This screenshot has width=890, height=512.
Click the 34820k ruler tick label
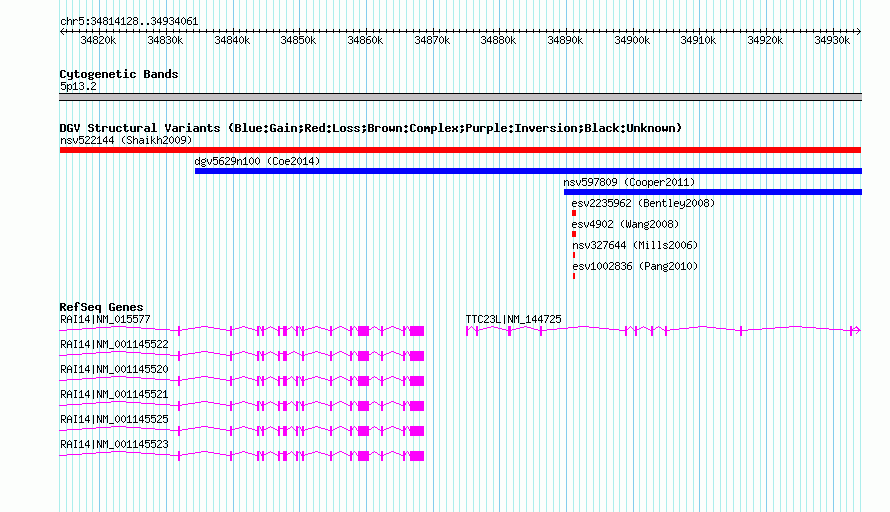(98, 40)
